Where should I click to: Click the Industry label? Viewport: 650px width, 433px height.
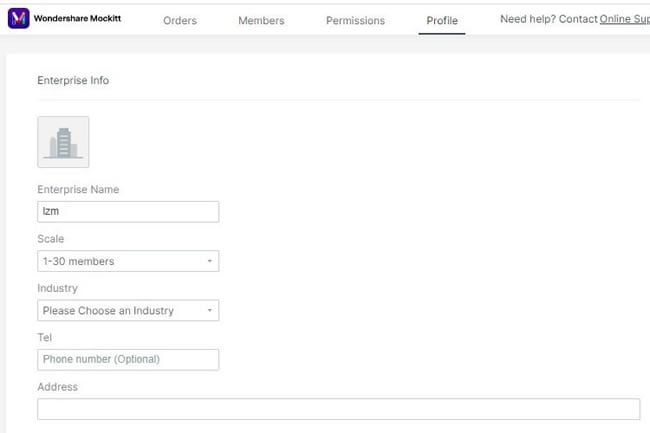[x=57, y=288]
